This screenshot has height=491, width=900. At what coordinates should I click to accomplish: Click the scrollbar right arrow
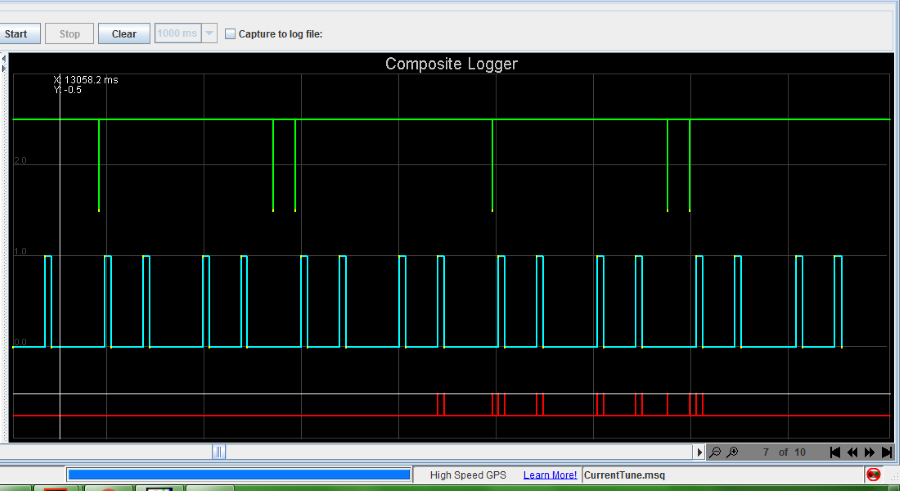pos(699,452)
